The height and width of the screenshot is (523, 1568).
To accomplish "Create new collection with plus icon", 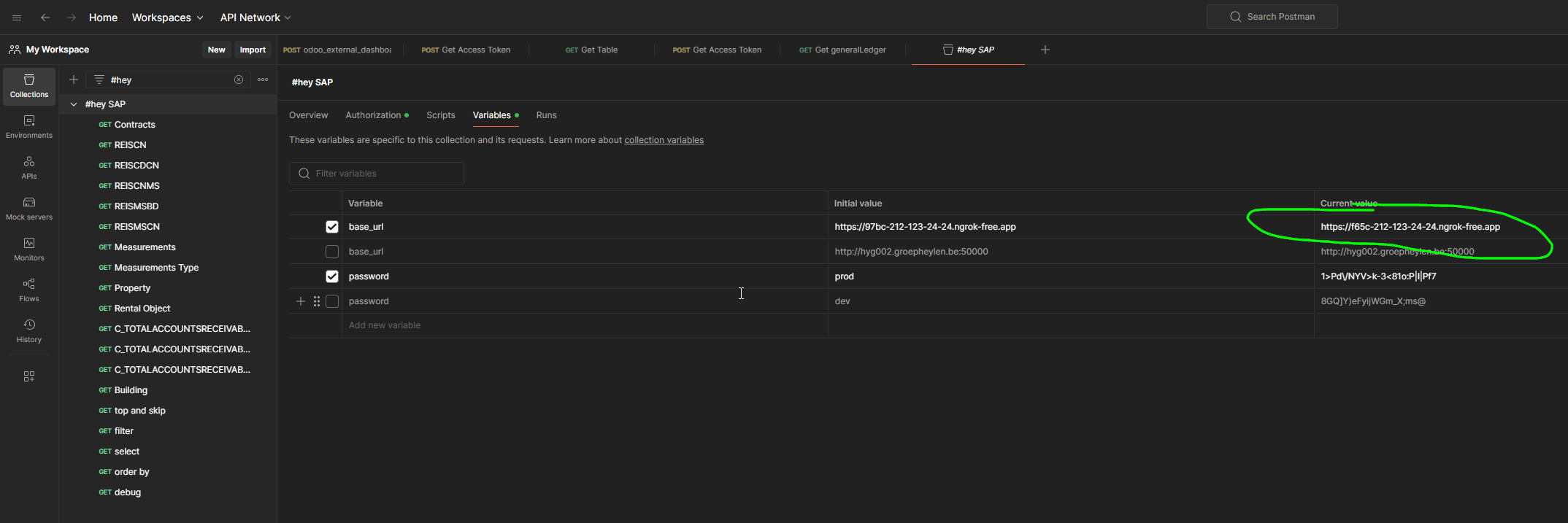I will click(74, 80).
